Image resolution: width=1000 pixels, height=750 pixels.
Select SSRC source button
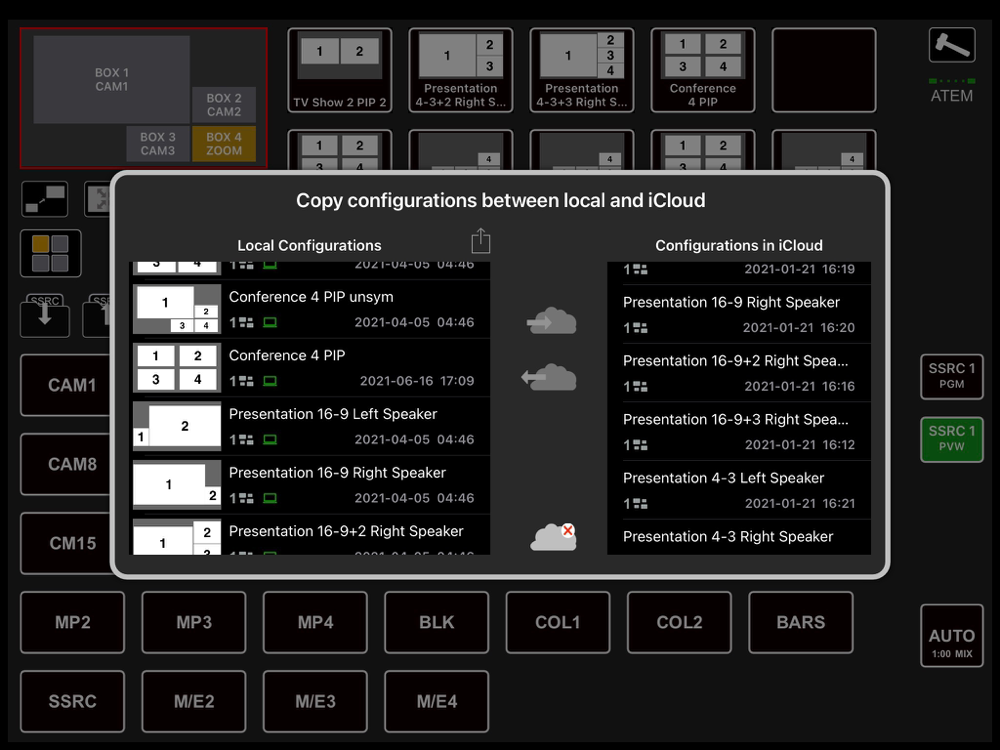tap(73, 702)
